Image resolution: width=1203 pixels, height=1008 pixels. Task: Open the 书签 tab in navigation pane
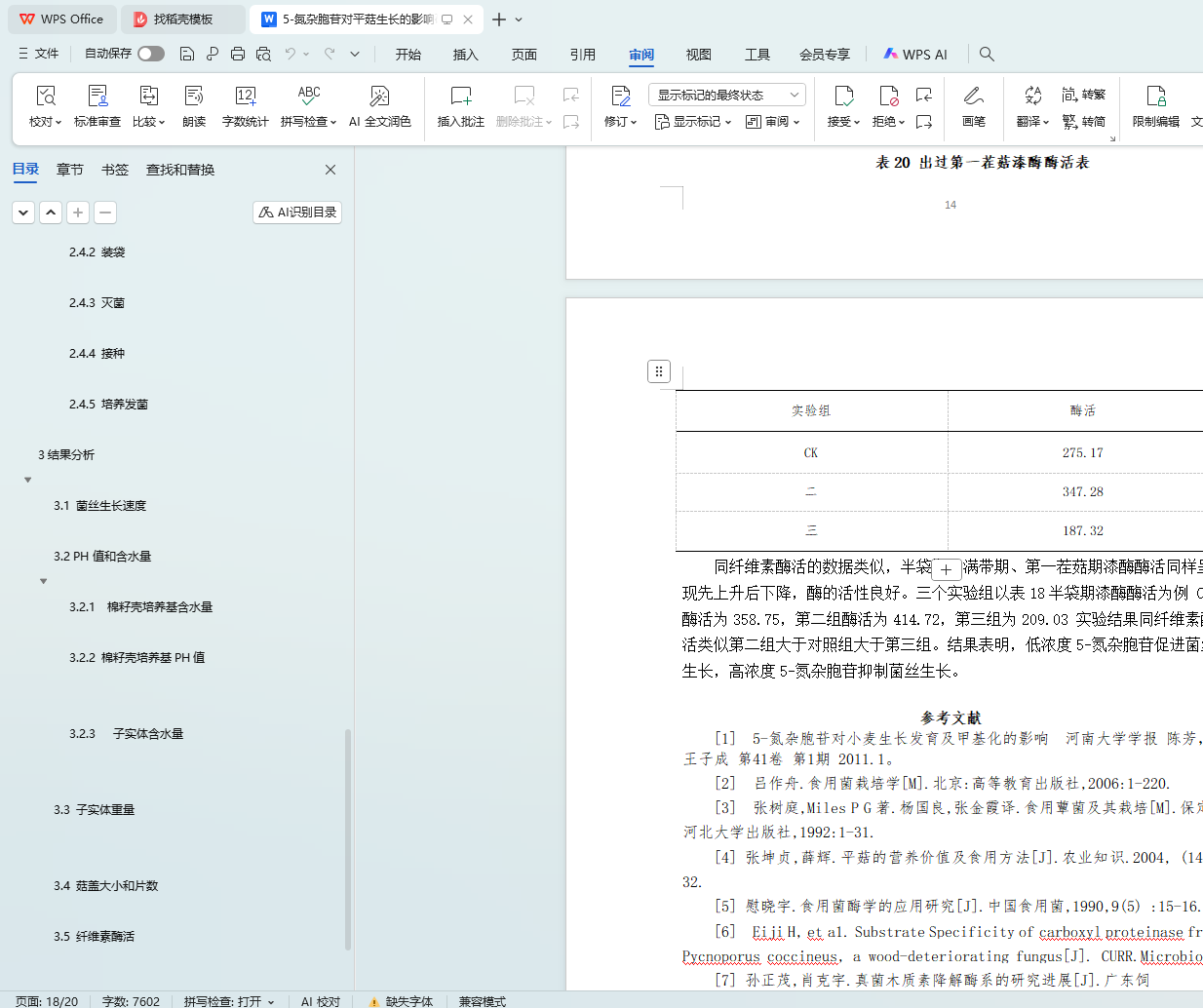[x=115, y=170]
